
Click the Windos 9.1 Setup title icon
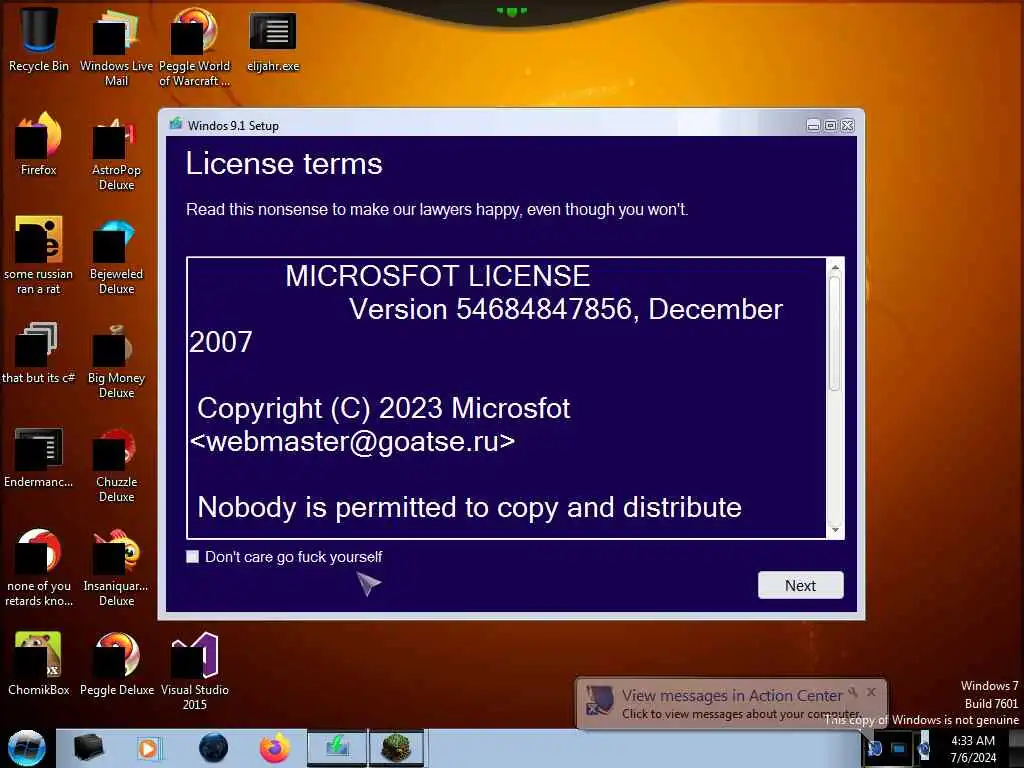[176, 124]
